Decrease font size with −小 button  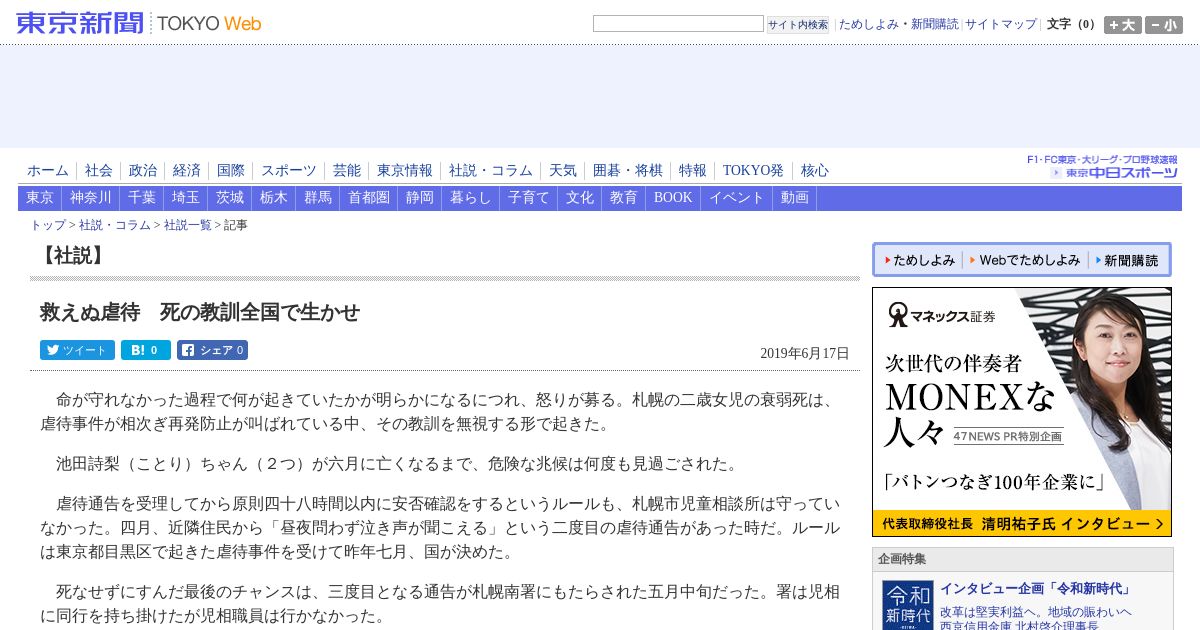point(1164,25)
